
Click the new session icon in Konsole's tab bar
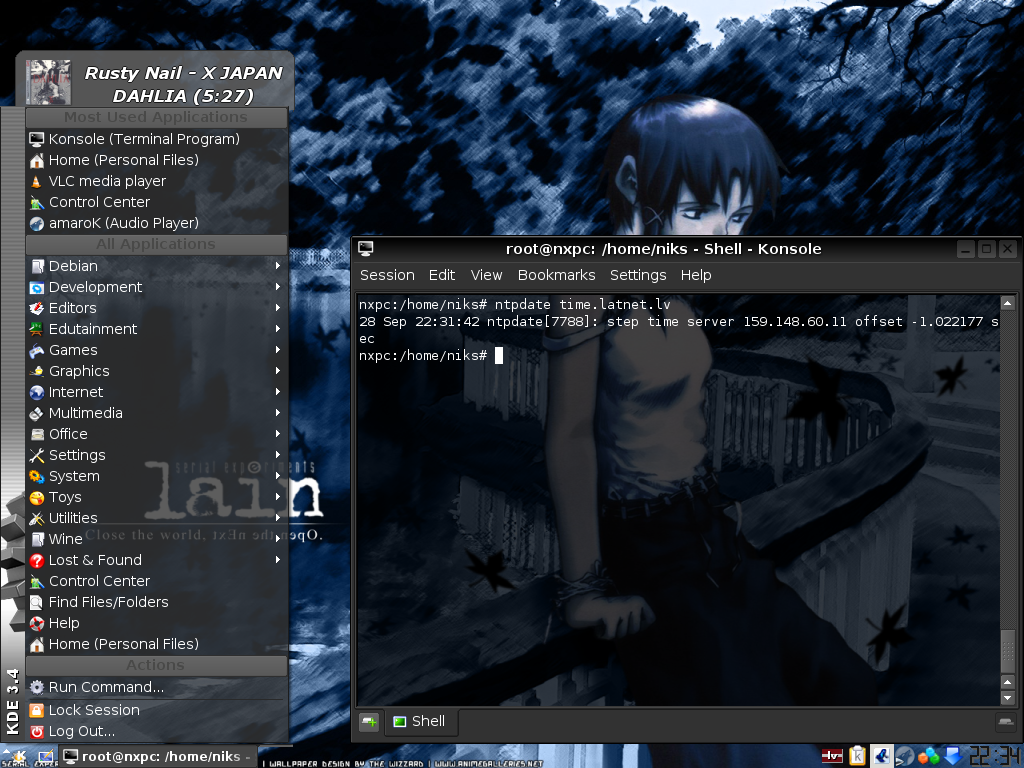(369, 722)
